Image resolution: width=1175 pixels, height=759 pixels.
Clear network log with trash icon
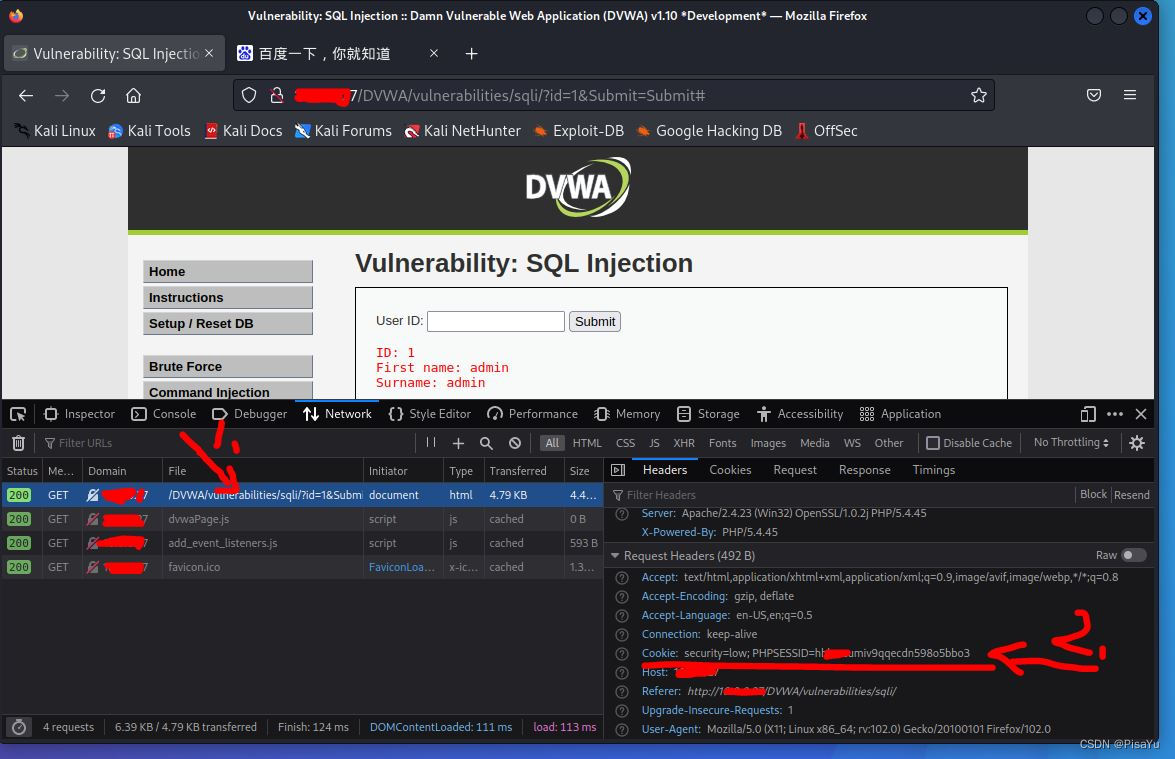pyautogui.click(x=19, y=443)
